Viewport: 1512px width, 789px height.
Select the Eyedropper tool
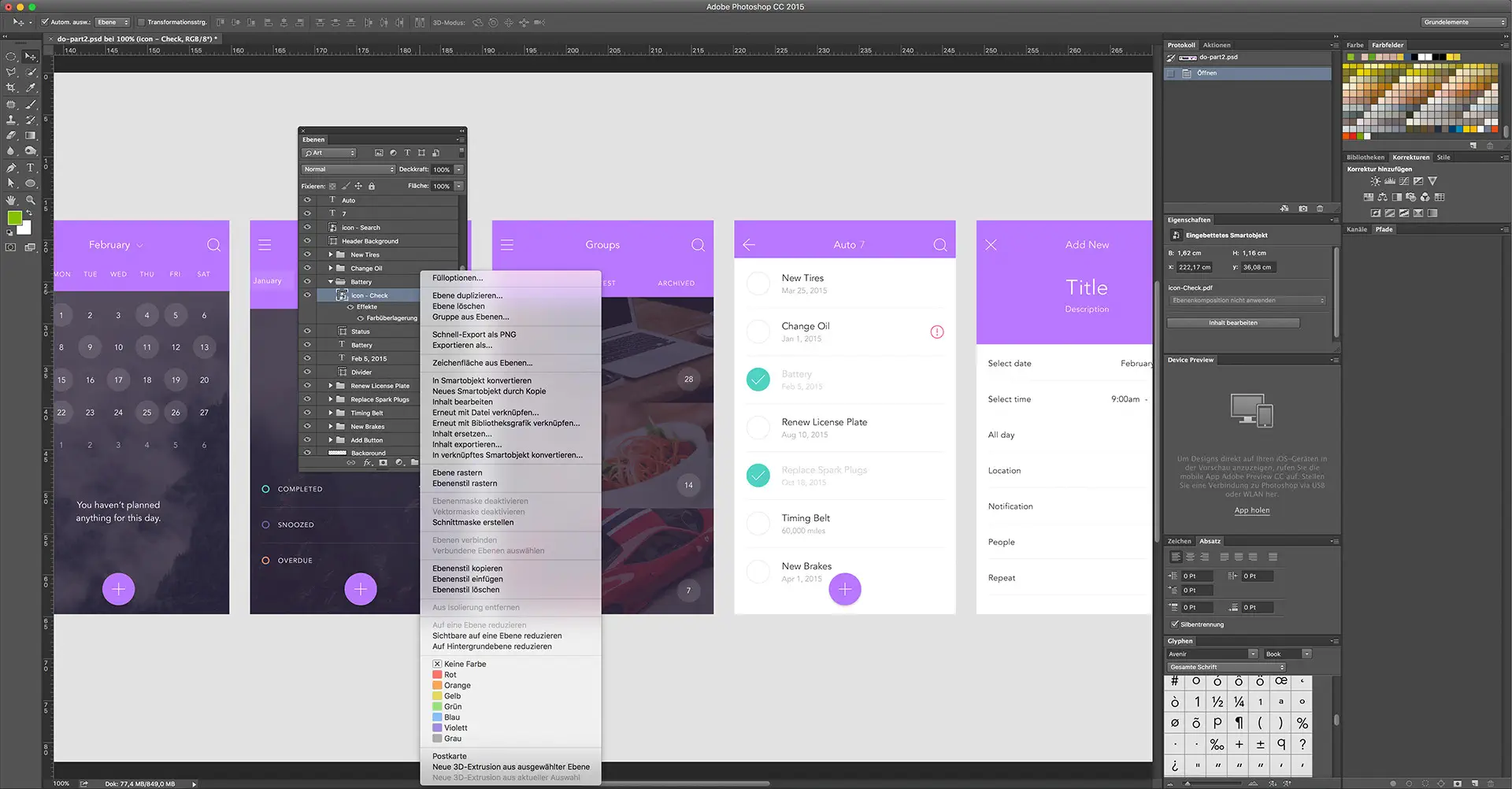click(31, 88)
